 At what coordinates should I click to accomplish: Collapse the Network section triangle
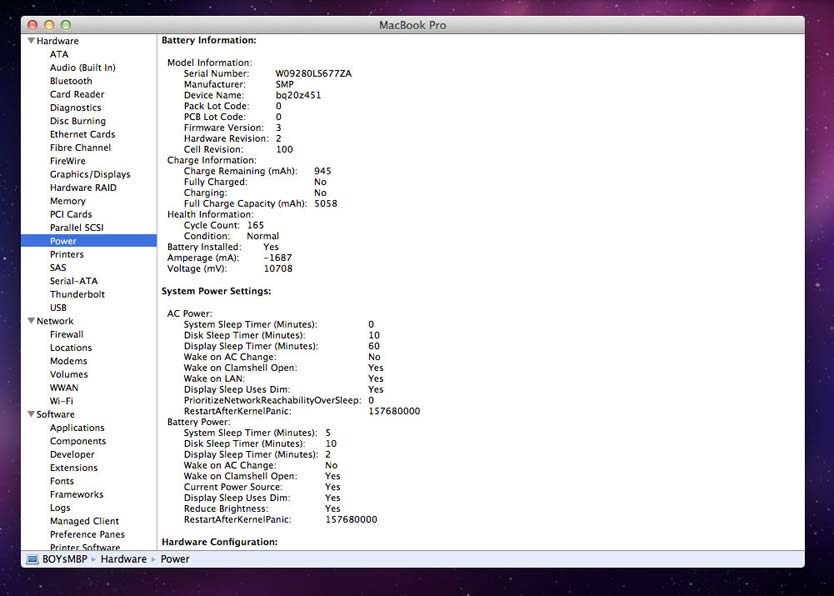pyautogui.click(x=31, y=321)
